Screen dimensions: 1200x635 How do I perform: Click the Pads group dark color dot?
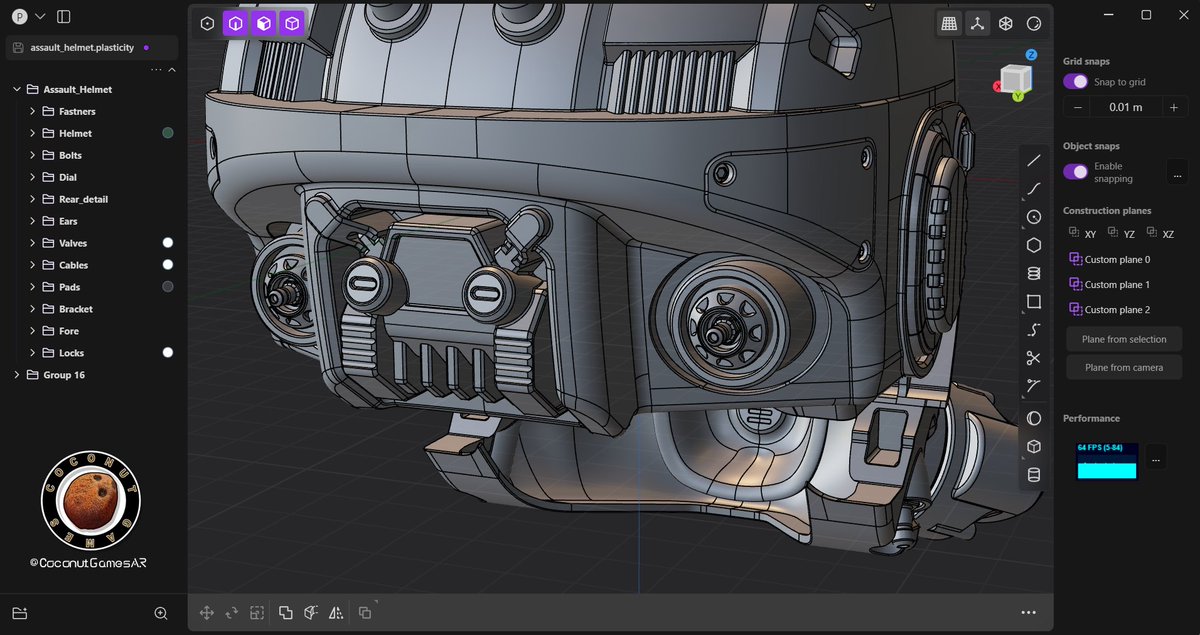(x=168, y=287)
